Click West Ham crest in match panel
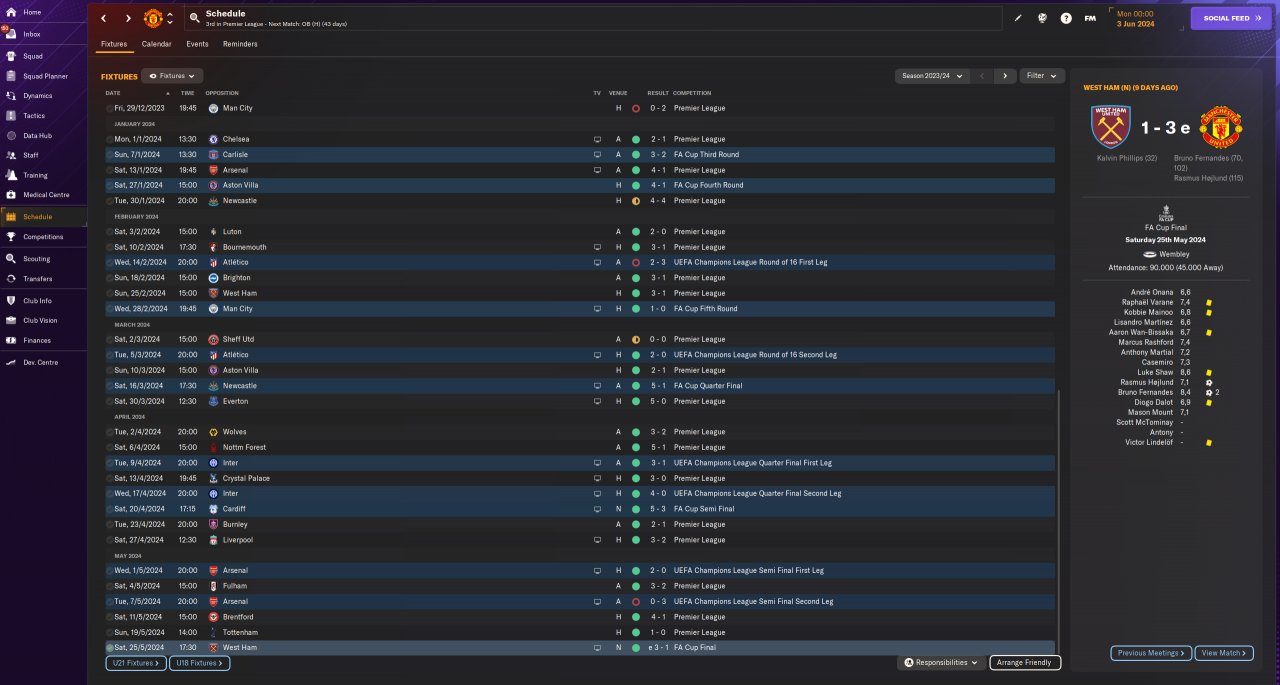1280x685 pixels. coord(1109,127)
